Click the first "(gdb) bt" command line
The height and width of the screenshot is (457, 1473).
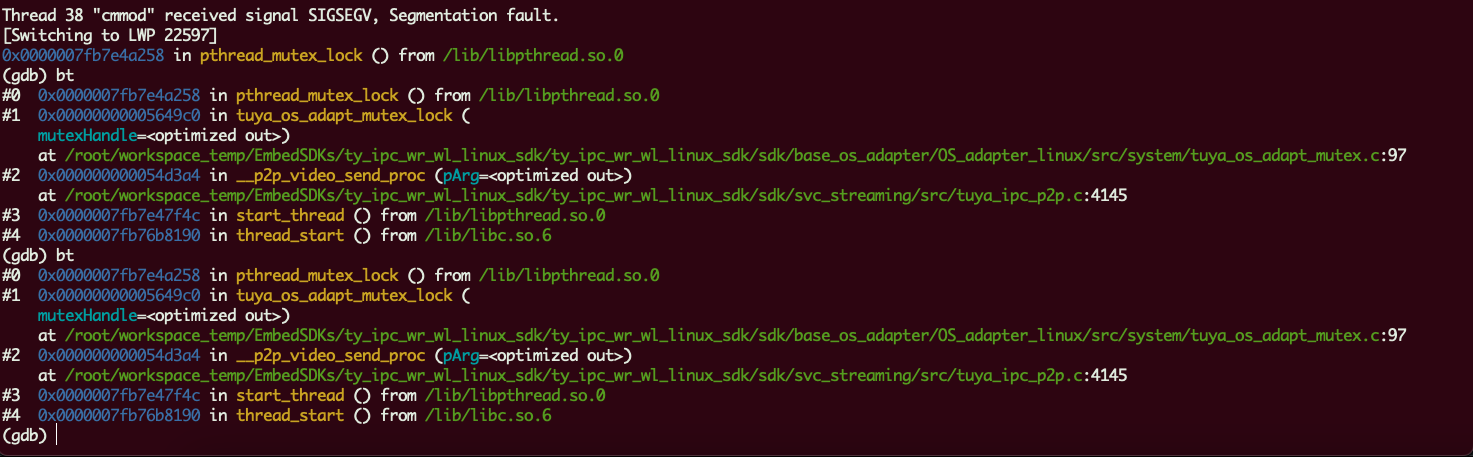[x=38, y=76]
